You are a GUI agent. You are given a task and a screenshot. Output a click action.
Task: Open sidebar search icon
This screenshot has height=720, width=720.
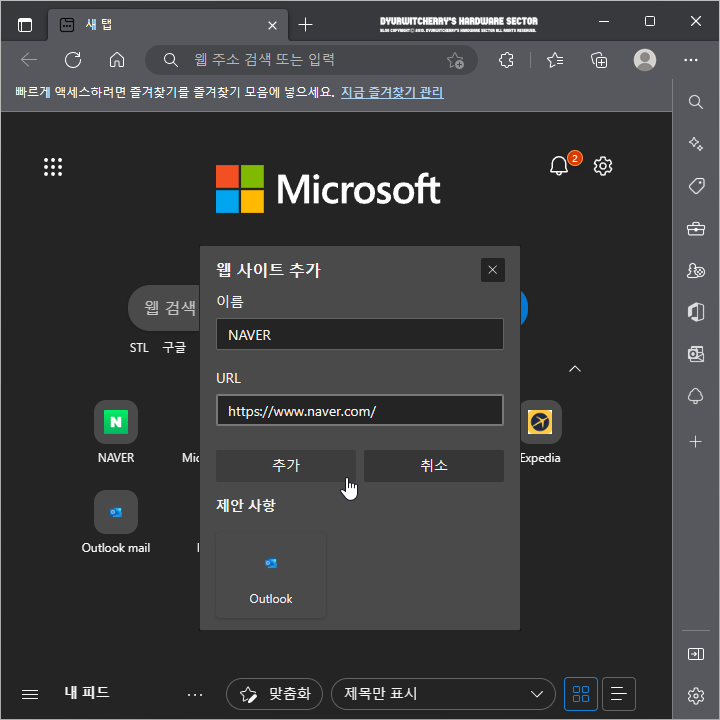(696, 102)
